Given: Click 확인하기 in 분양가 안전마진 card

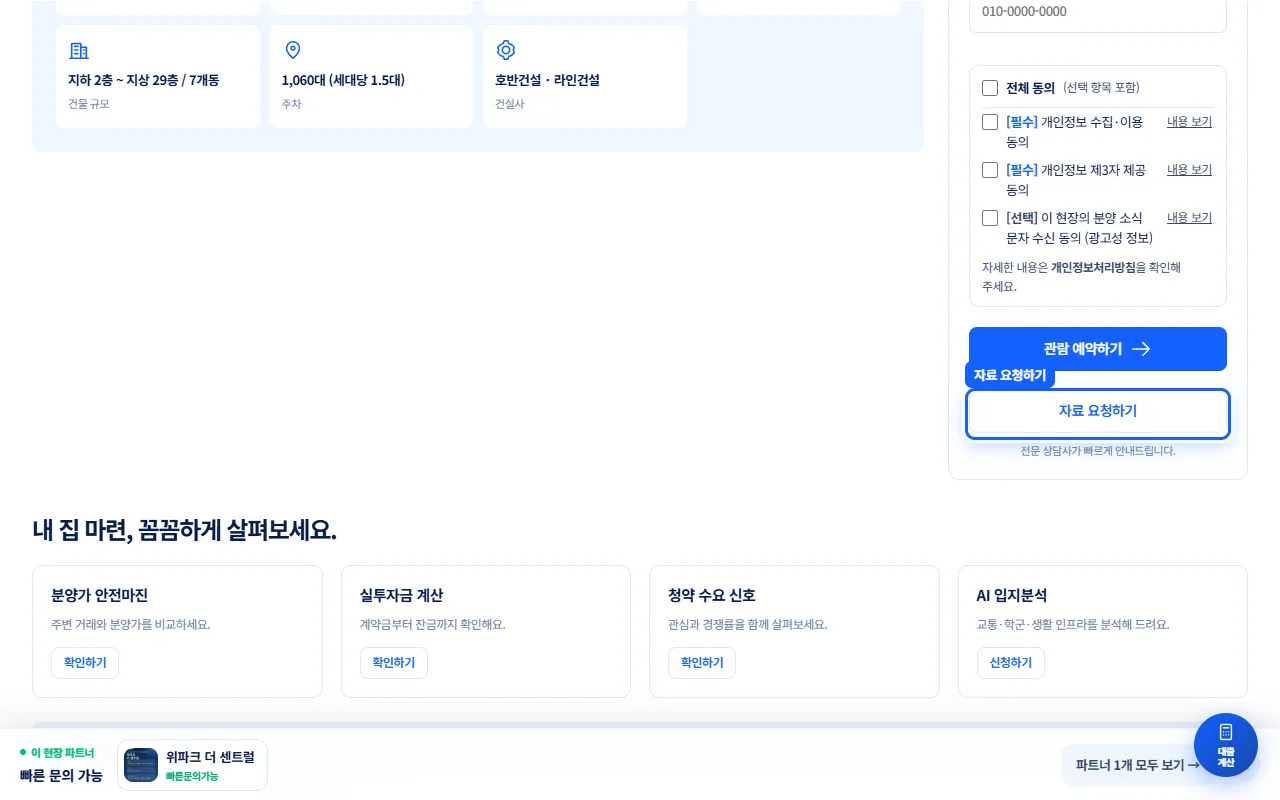Looking at the screenshot, I should (x=85, y=663).
